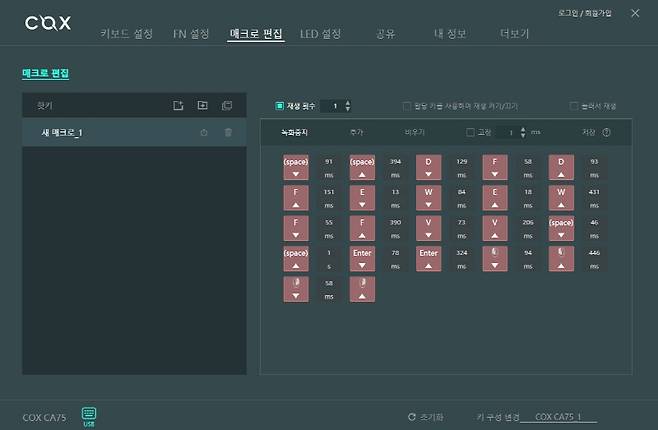Toggle the 재생 횟수 checkbox

pos(280,105)
